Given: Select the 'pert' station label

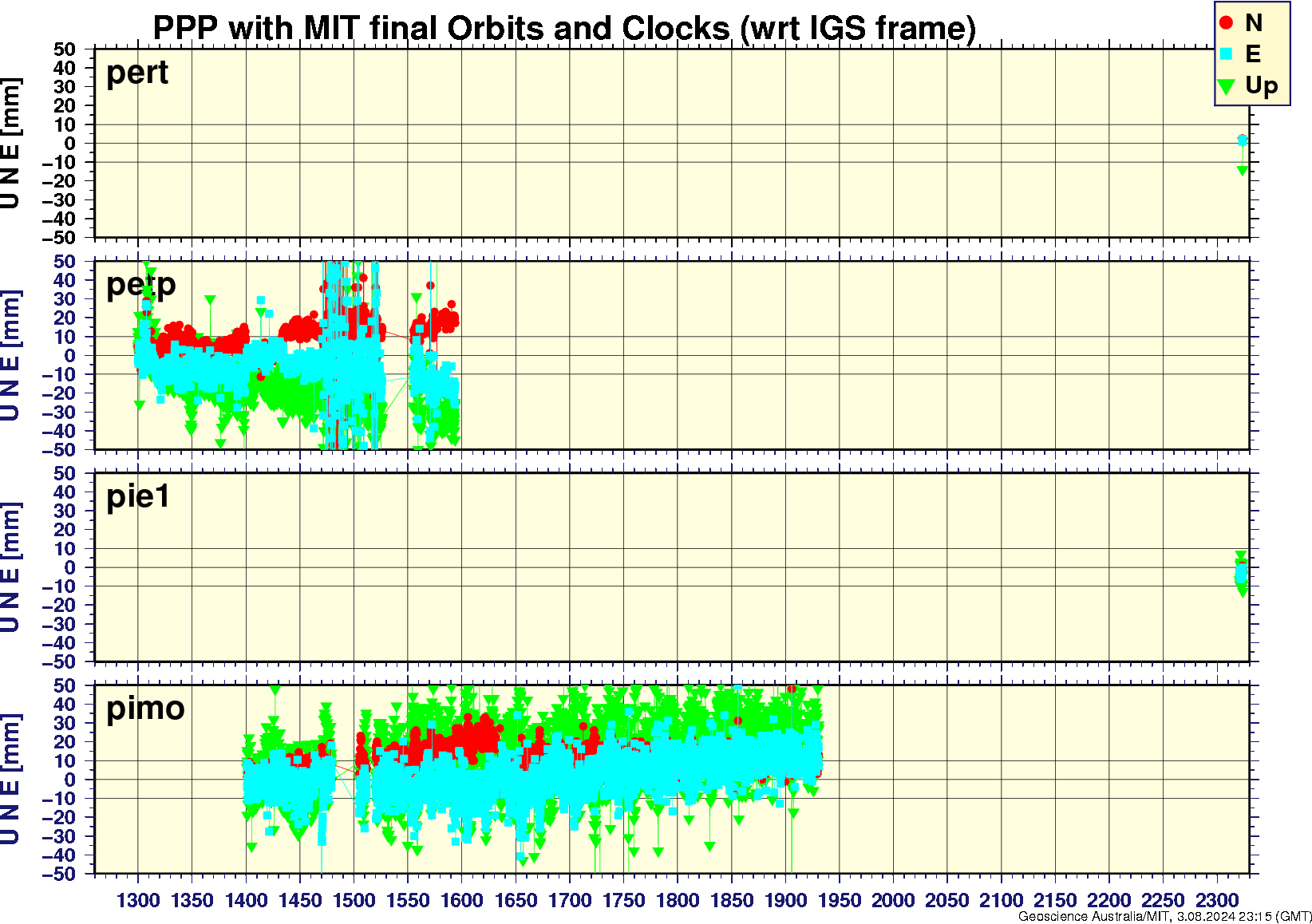Looking at the screenshot, I should coord(137,73).
